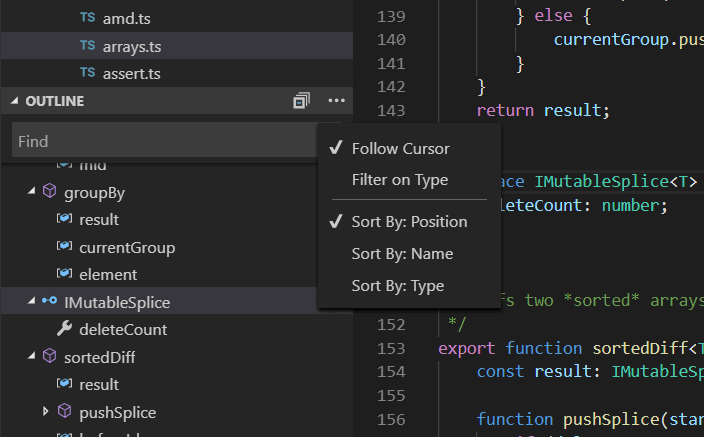Collapse the OUTLINE section header arrow
This screenshot has height=437, width=704.
pyautogui.click(x=14, y=102)
